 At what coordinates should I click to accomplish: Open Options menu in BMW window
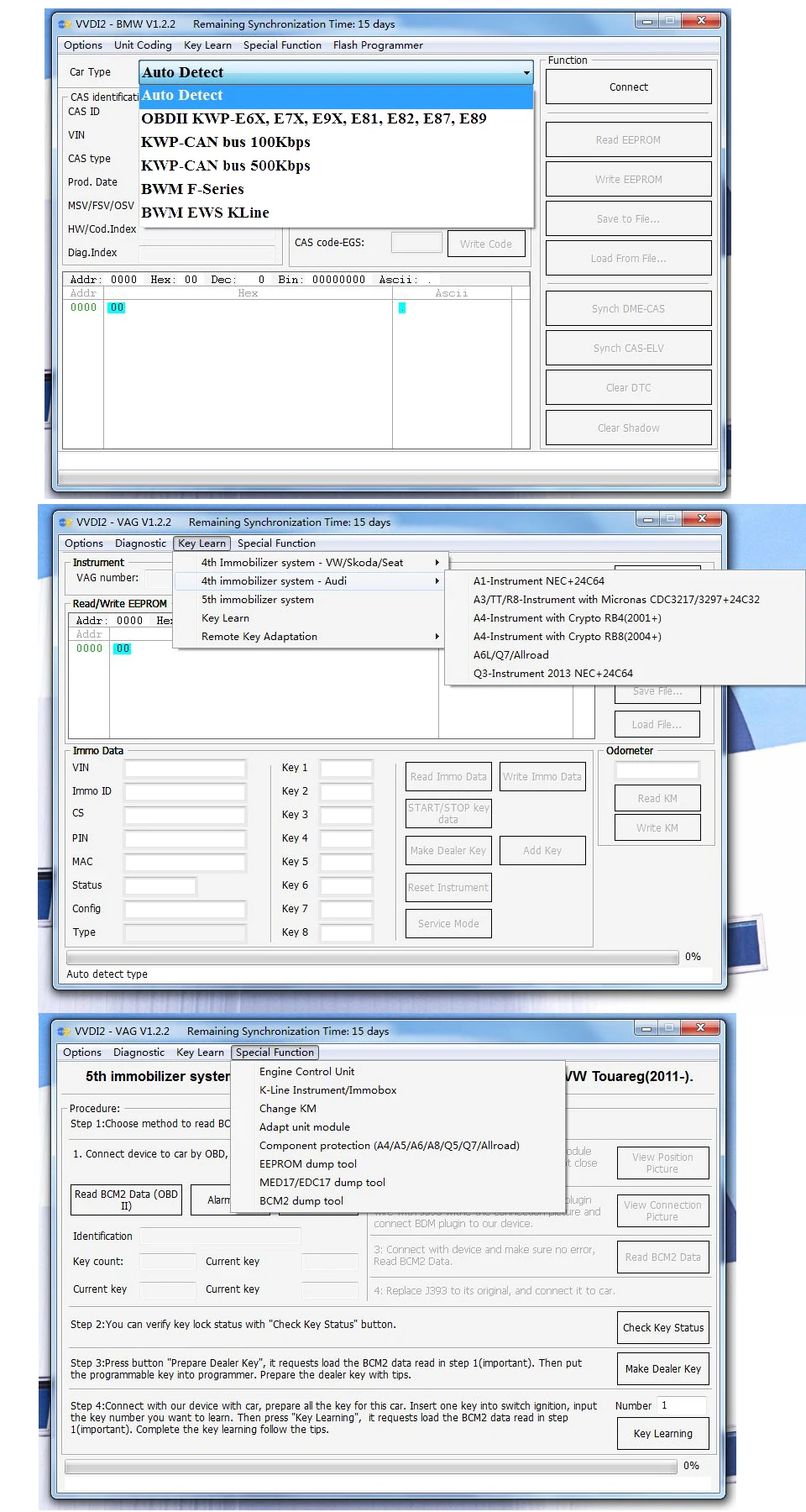click(83, 45)
